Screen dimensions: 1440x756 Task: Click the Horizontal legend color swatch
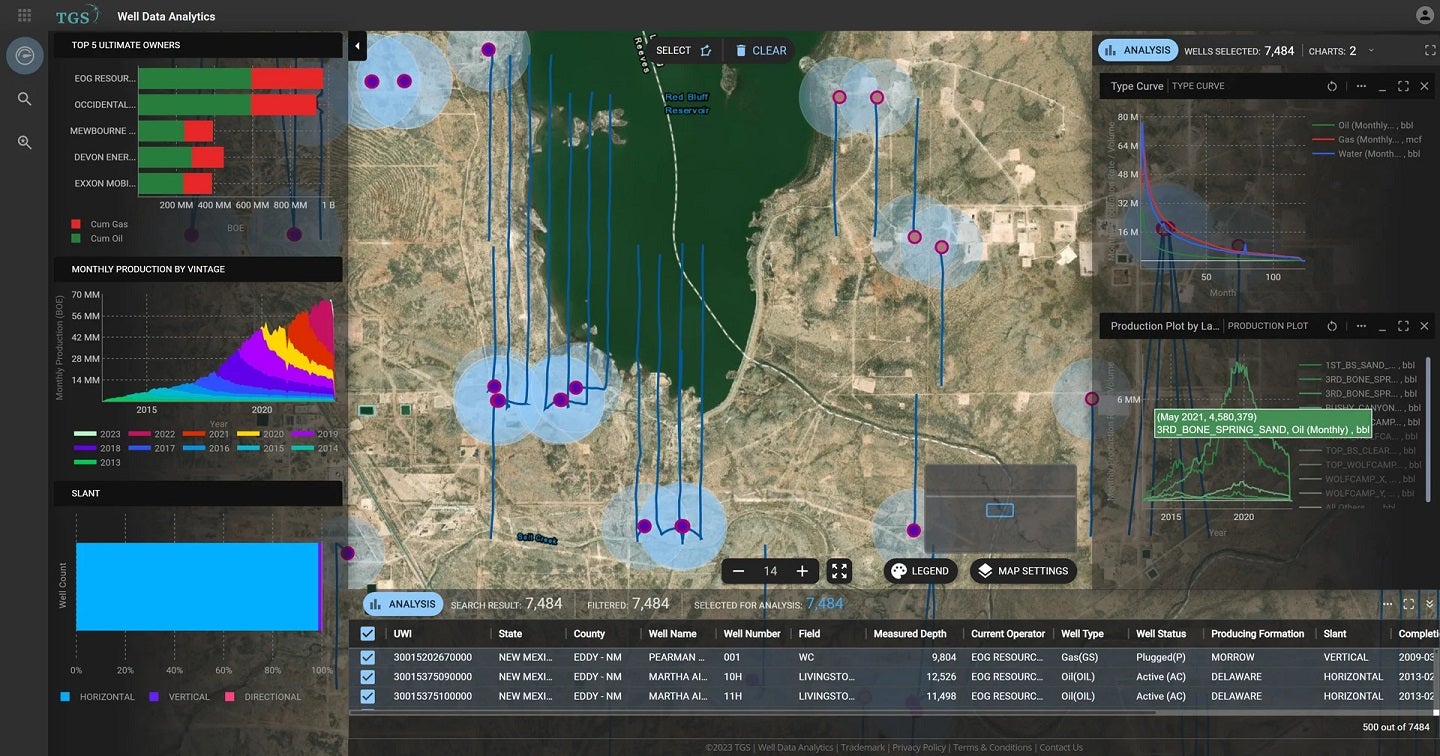pyautogui.click(x=65, y=697)
